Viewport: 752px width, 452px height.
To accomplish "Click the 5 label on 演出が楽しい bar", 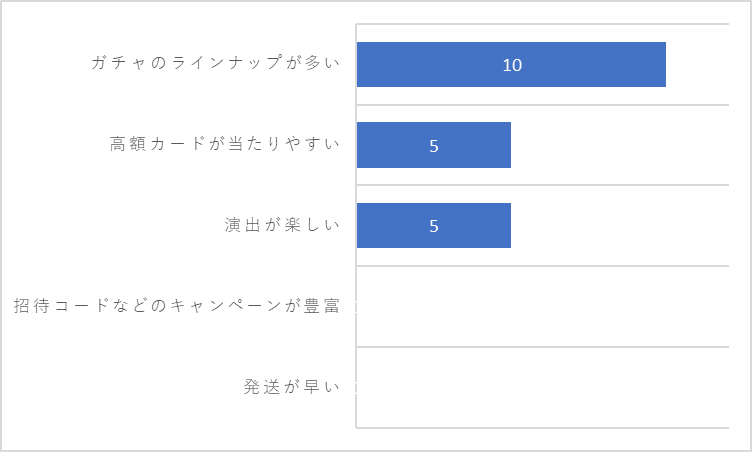I will tap(434, 226).
